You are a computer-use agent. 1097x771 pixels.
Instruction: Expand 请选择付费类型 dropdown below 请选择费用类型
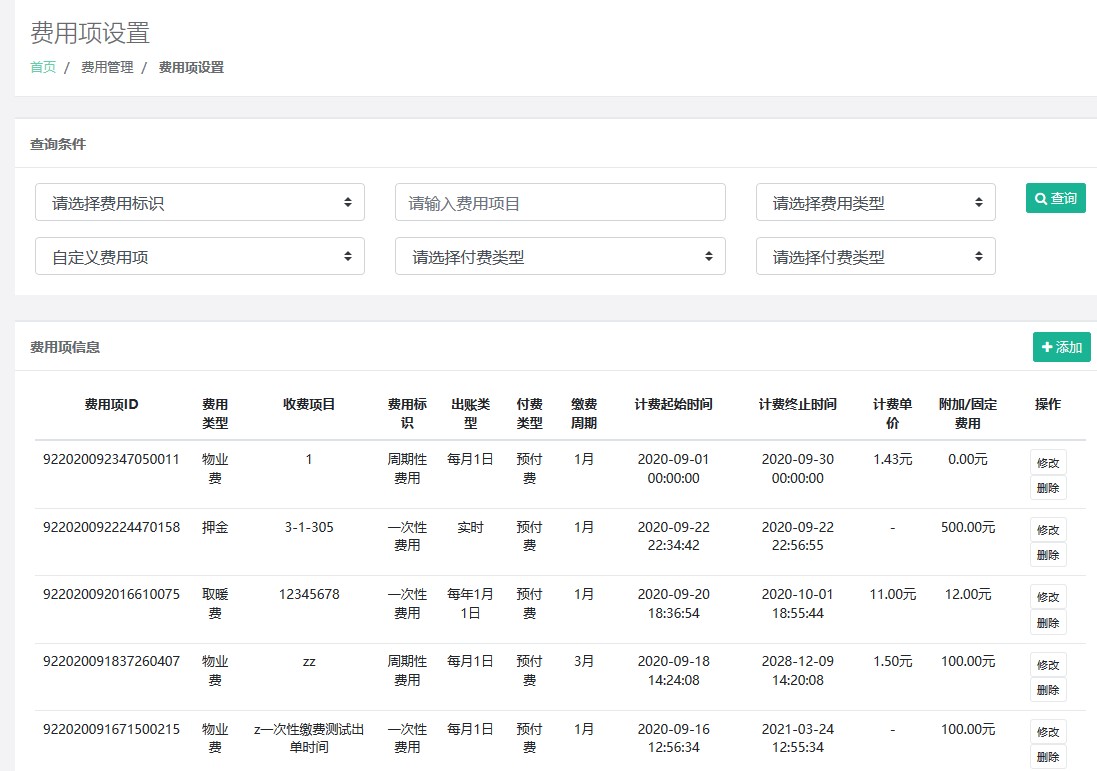click(875, 256)
